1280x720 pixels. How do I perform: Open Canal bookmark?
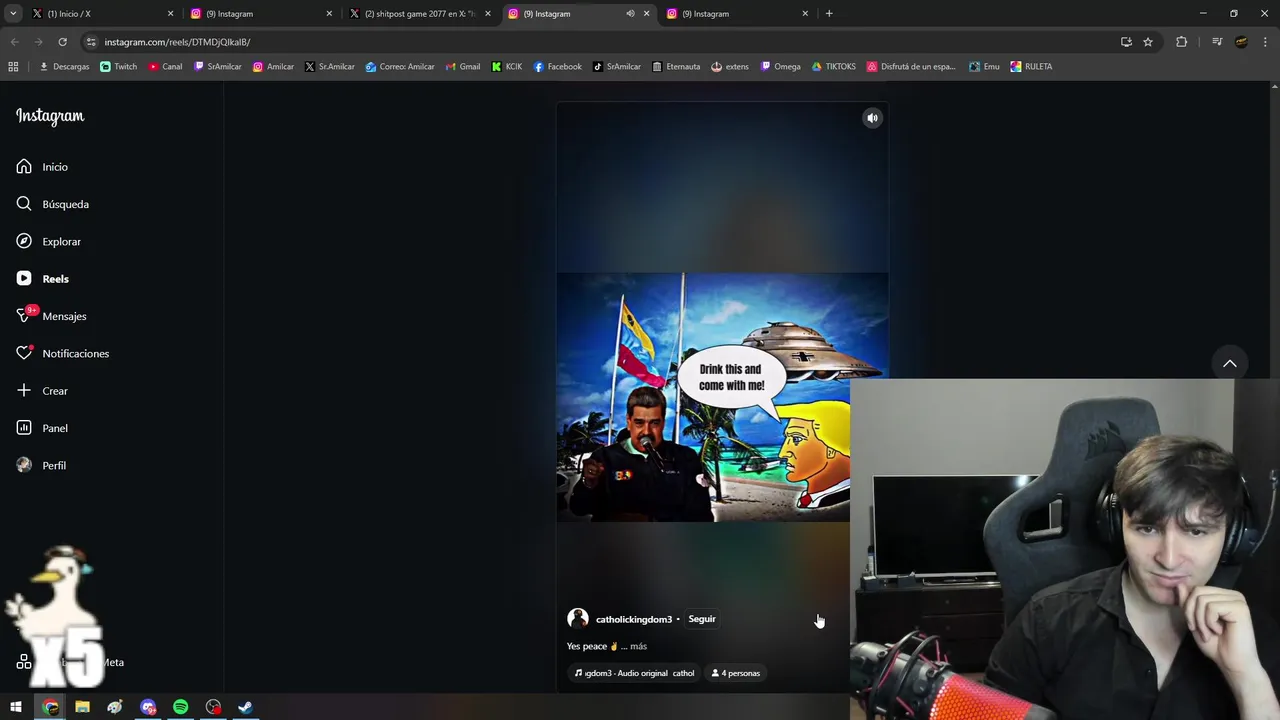coord(165,67)
